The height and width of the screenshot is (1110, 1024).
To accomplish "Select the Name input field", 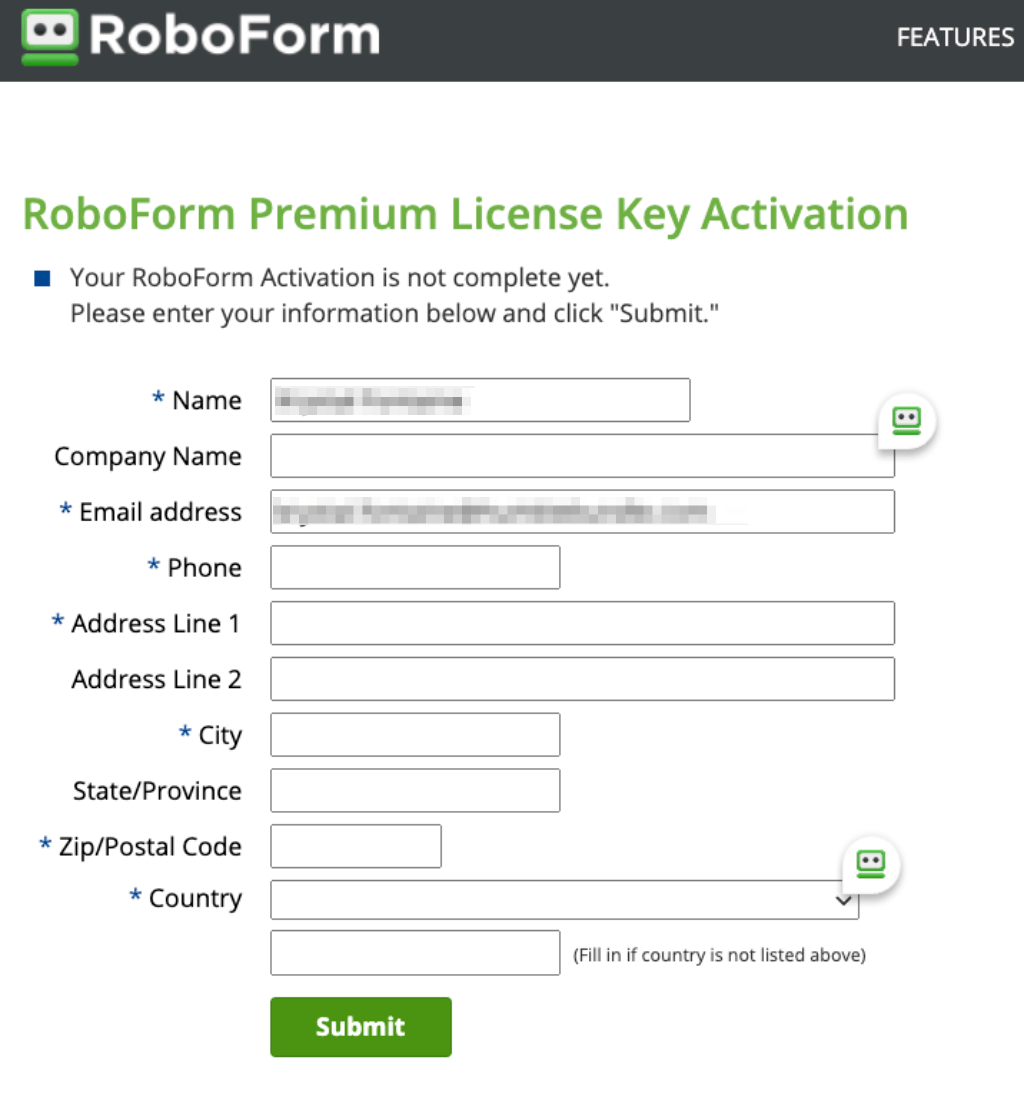I will point(480,399).
